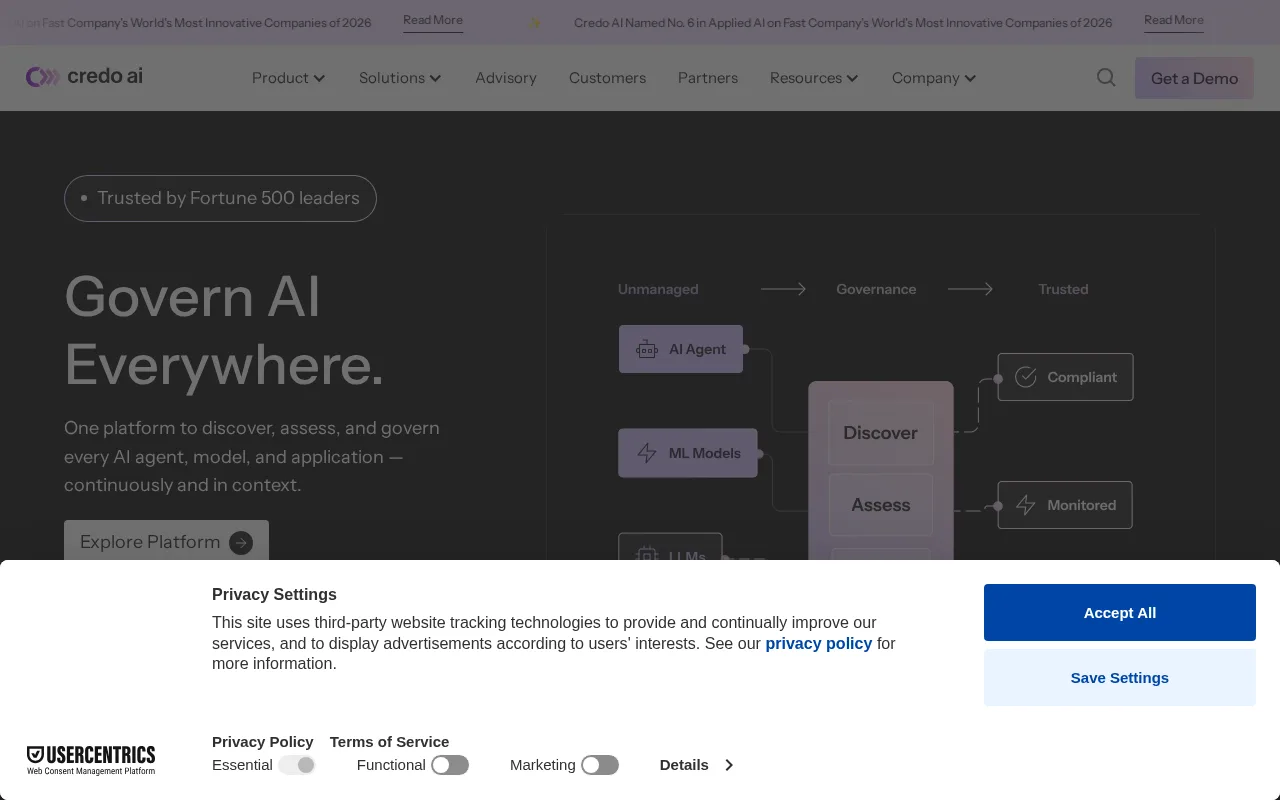Viewport: 1280px width, 800px height.
Task: Click the Unmanaged diagram label
Action: tap(658, 289)
